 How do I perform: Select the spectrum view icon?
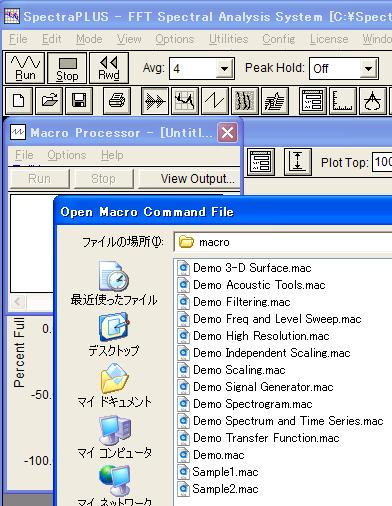[x=185, y=101]
